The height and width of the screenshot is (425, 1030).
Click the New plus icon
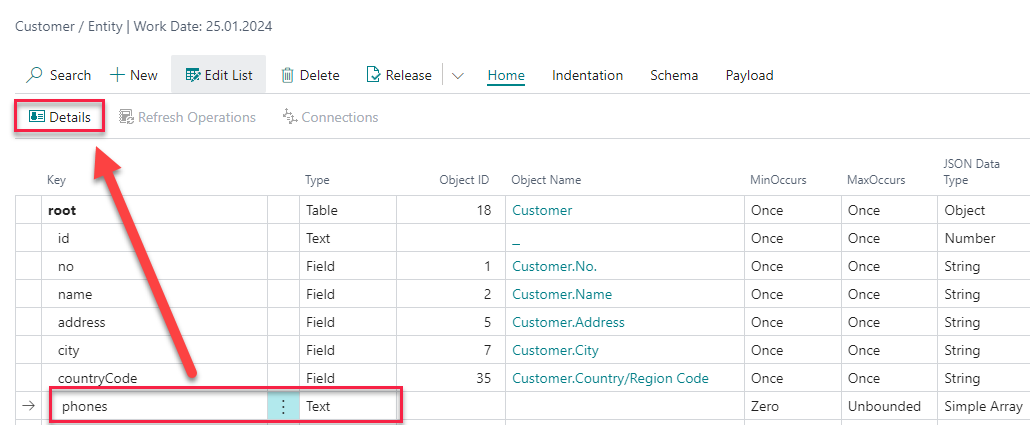tap(117, 75)
